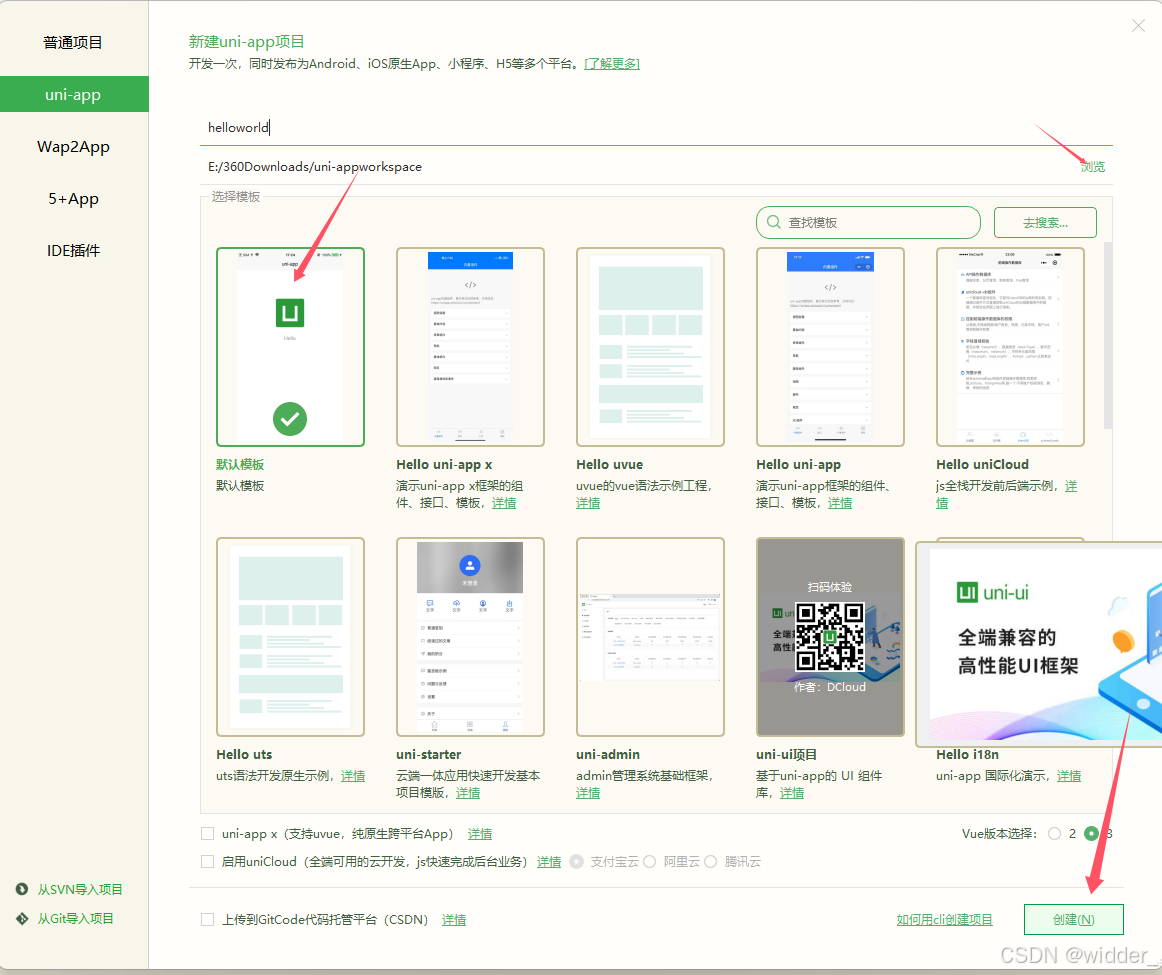Click the project path field E:/360Downloads
1162x975 pixels.
click(x=637, y=167)
